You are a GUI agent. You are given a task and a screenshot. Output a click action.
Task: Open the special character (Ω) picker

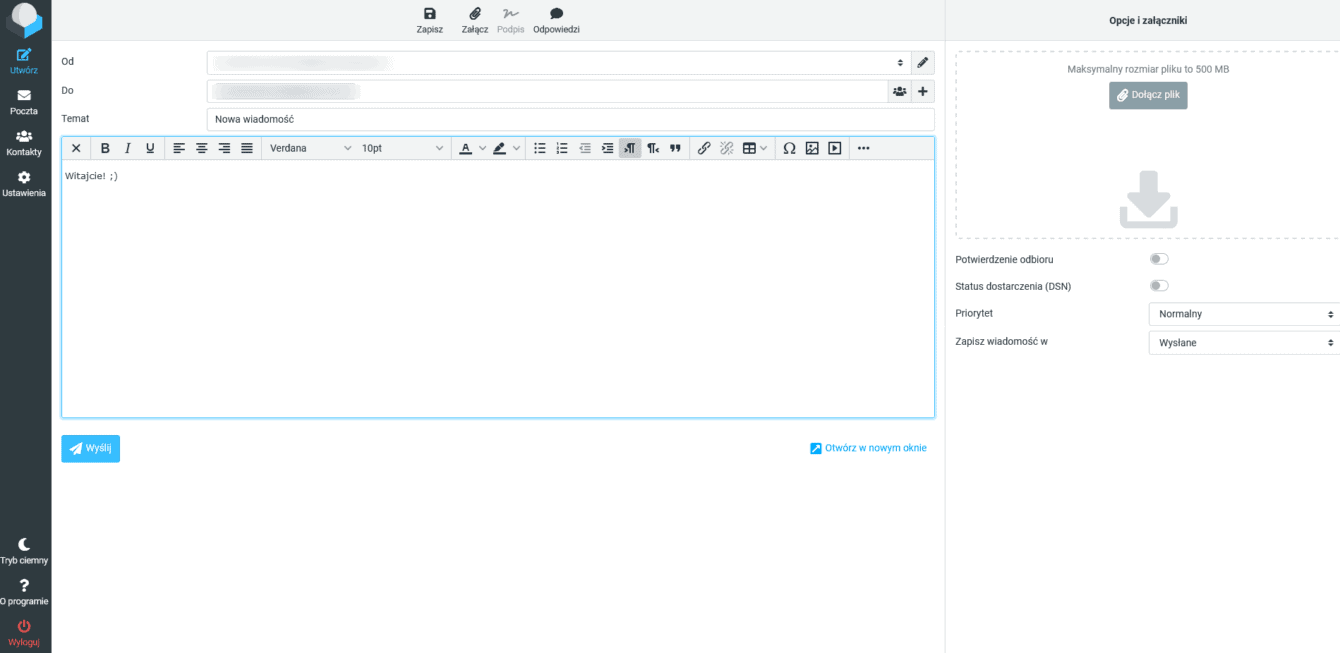(789, 147)
